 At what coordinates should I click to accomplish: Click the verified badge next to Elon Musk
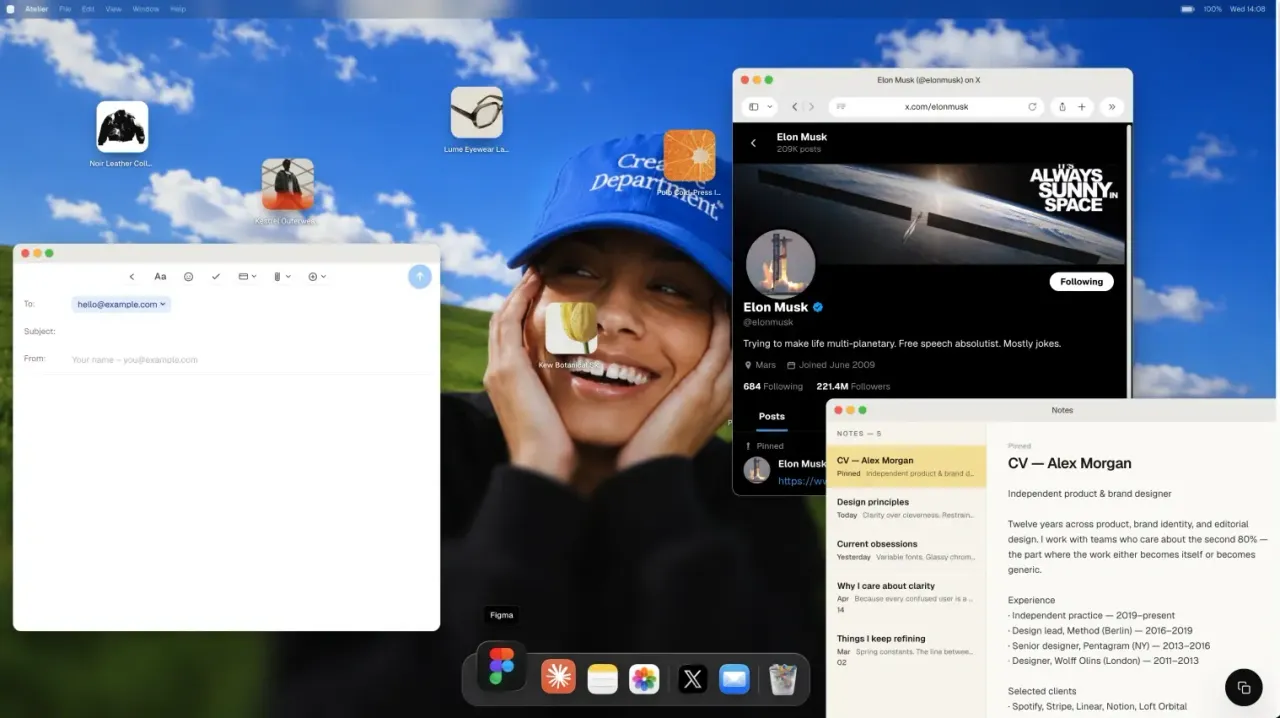[x=817, y=307]
